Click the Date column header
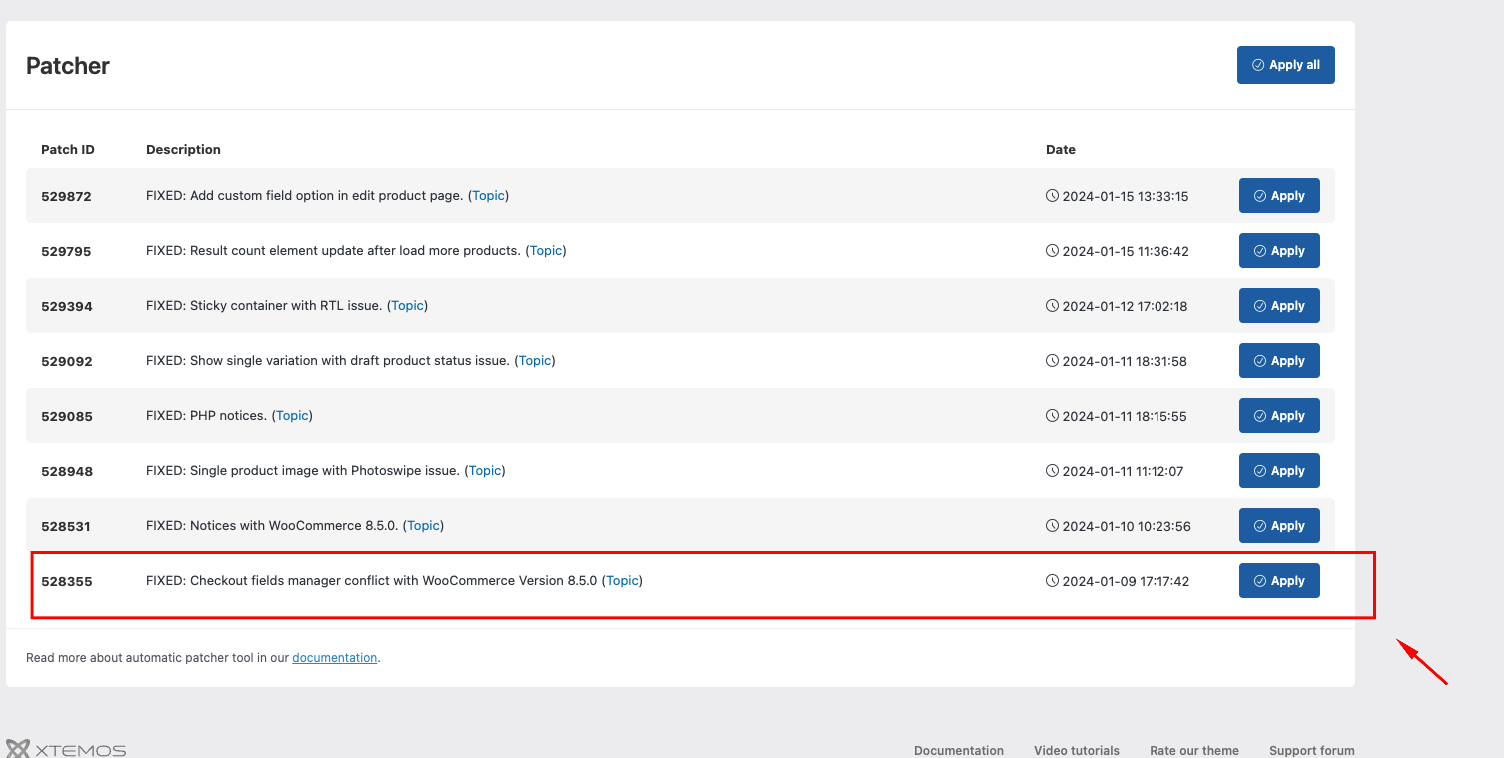 tap(1061, 150)
